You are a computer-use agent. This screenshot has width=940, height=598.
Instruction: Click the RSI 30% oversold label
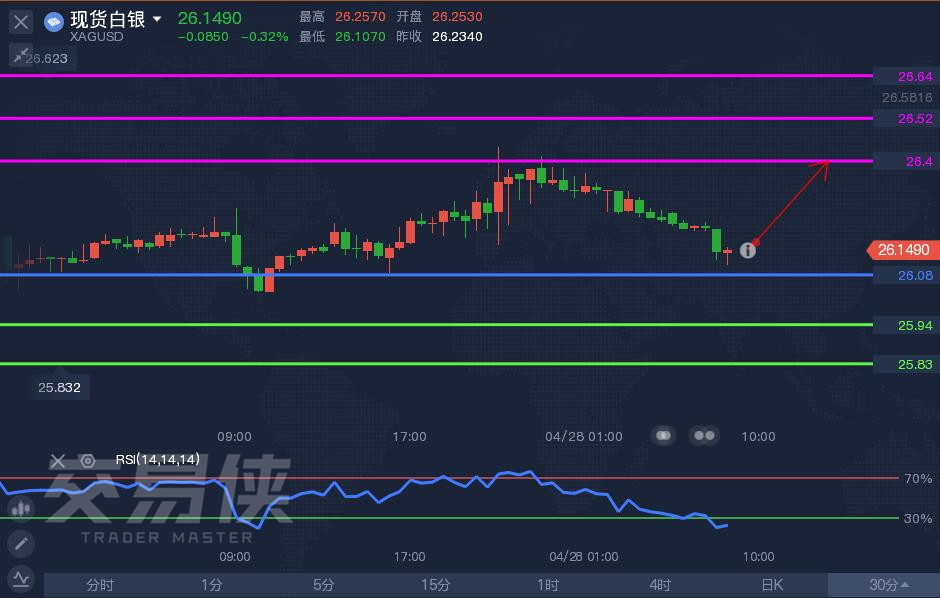click(x=918, y=518)
